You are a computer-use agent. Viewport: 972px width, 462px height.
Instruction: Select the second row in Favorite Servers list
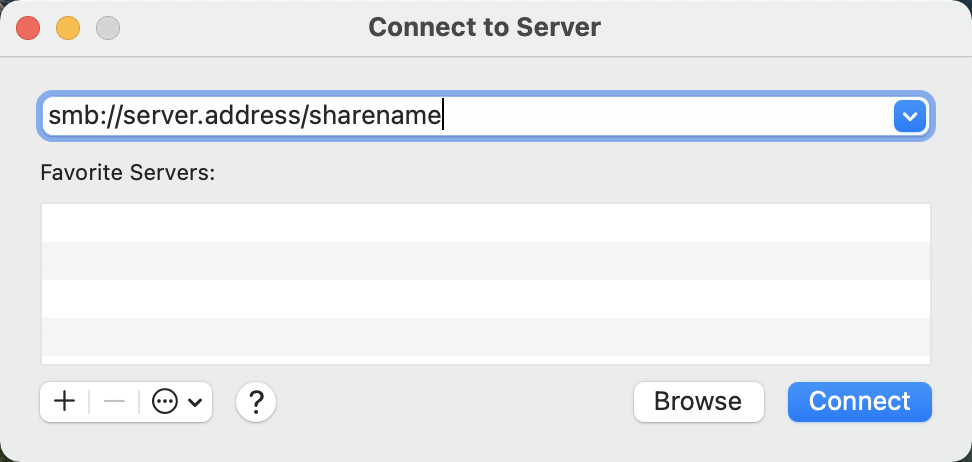coord(486,261)
